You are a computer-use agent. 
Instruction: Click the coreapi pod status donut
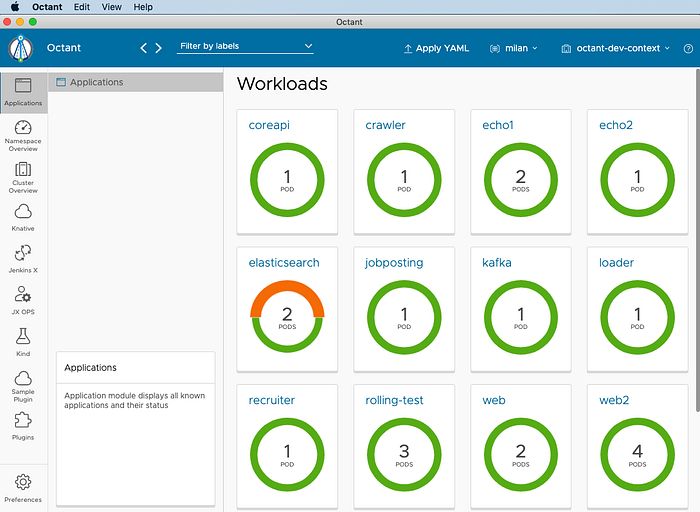click(x=287, y=179)
